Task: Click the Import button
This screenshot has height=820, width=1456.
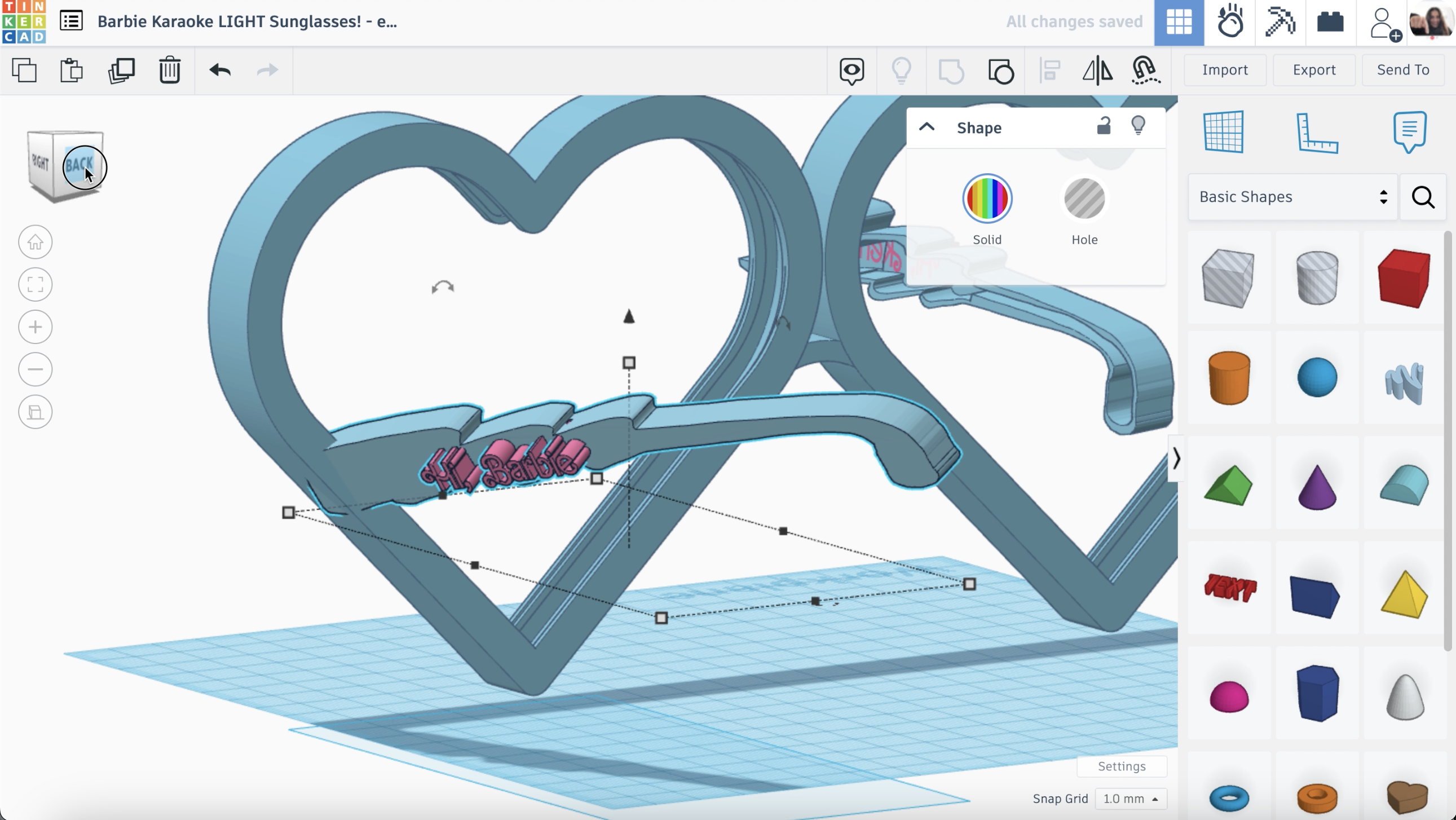Action: [x=1225, y=69]
